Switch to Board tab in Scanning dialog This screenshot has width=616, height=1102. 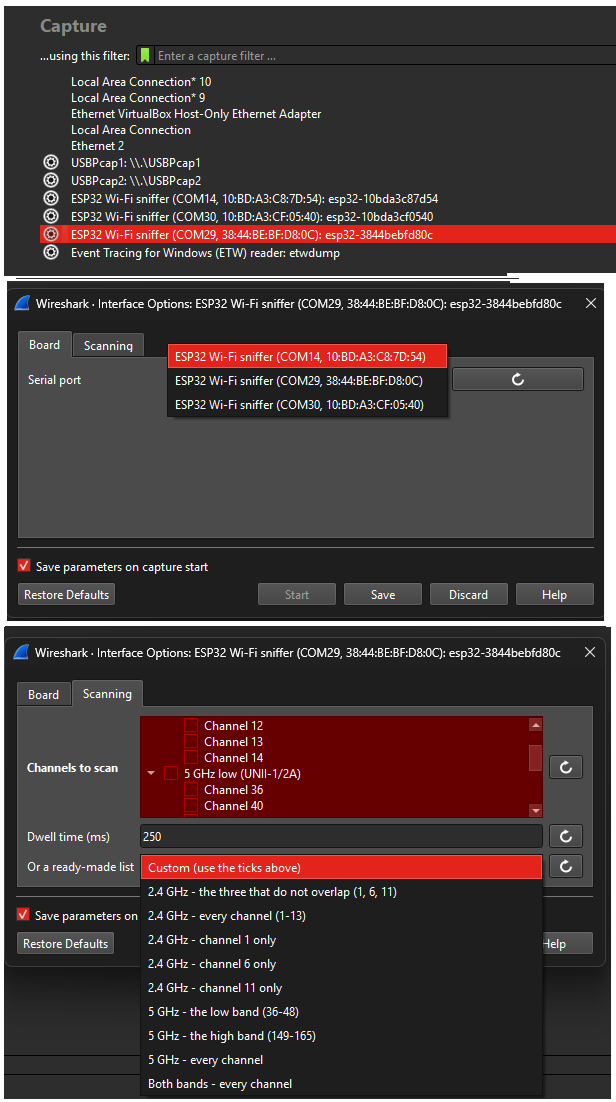tap(43, 694)
